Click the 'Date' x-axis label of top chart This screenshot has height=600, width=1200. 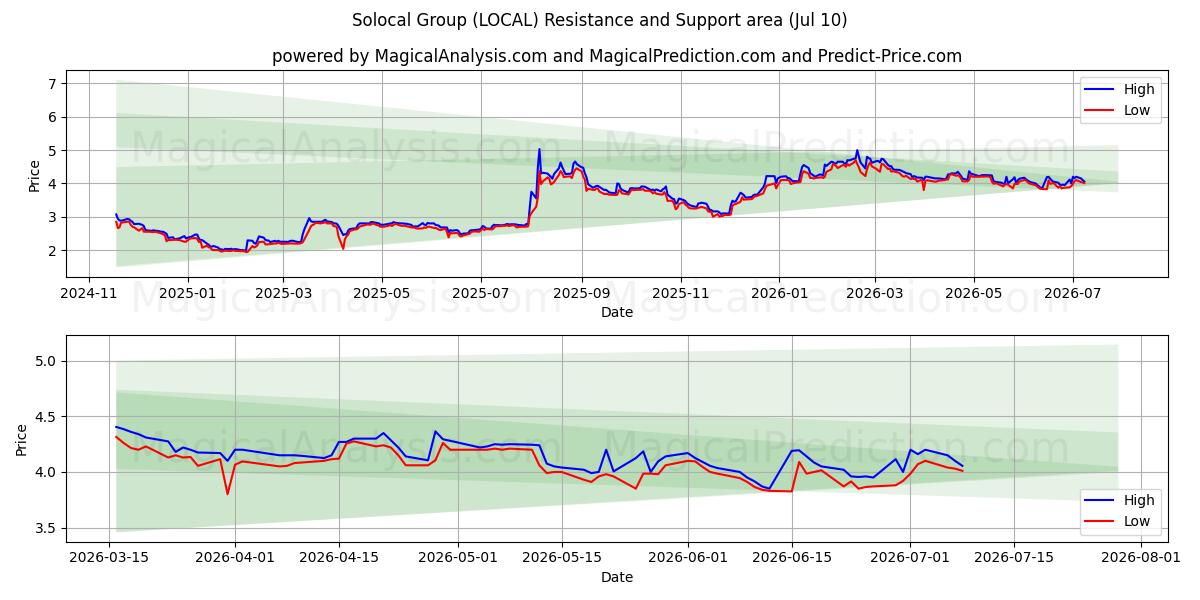pyautogui.click(x=617, y=312)
